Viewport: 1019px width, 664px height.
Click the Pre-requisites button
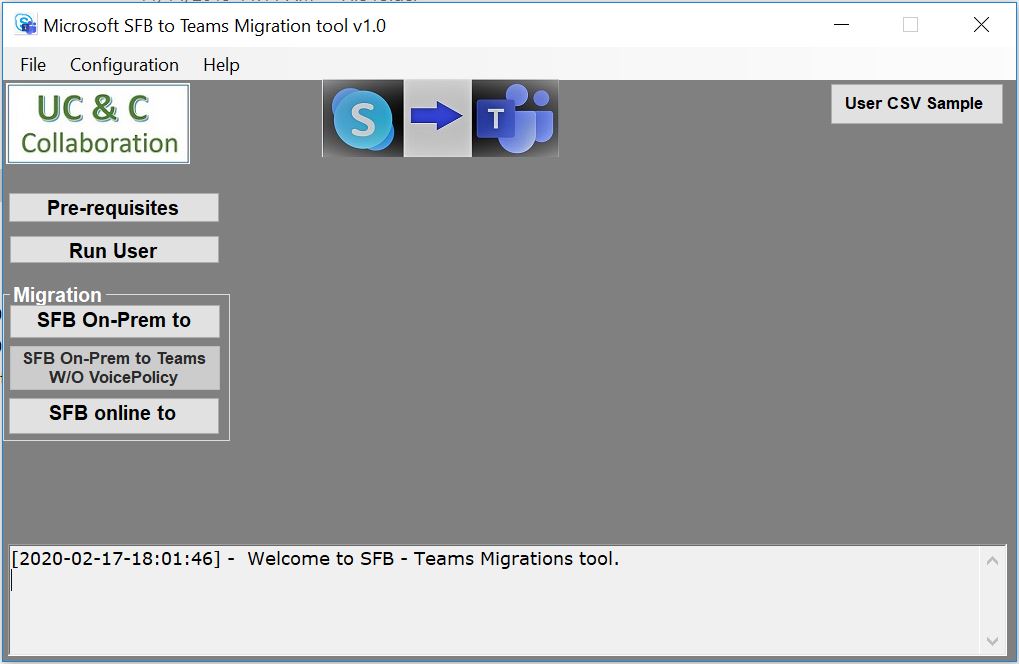point(114,208)
